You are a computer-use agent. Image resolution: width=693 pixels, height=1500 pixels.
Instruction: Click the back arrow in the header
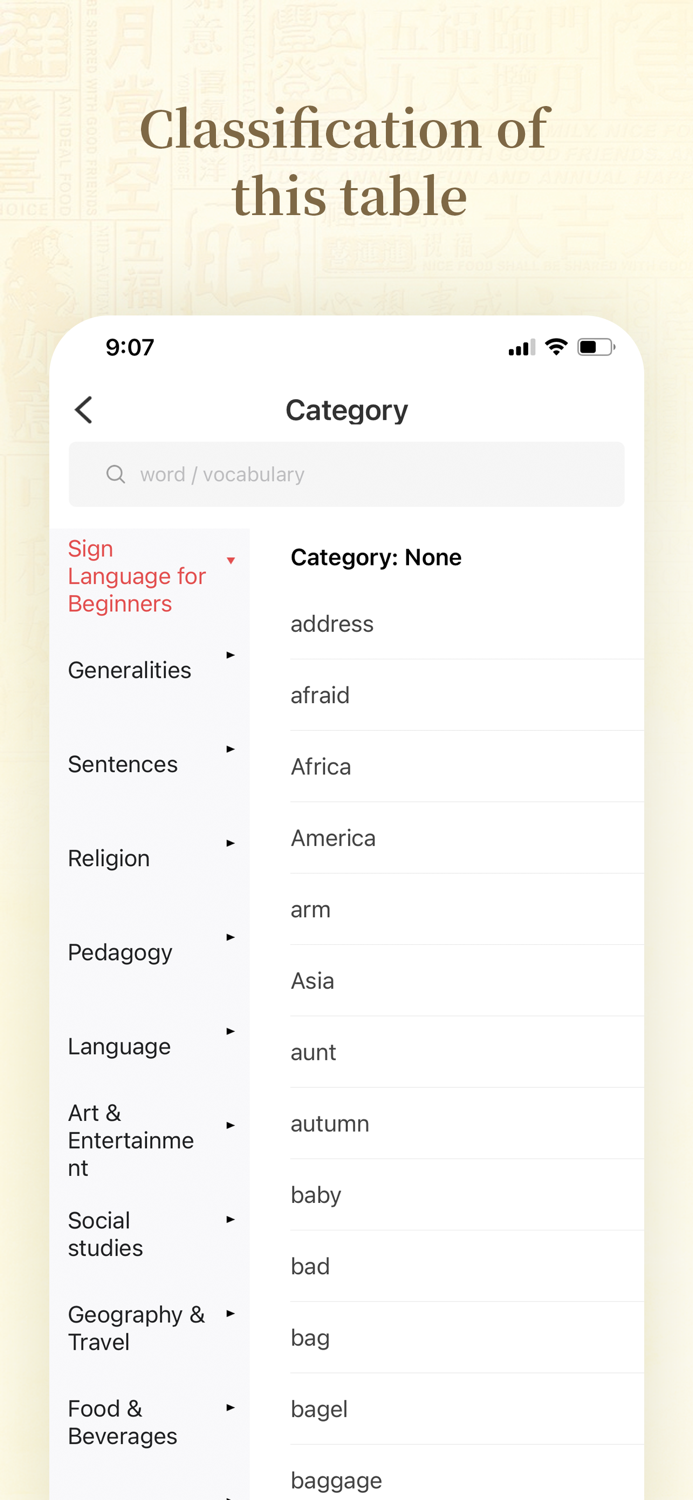point(84,410)
